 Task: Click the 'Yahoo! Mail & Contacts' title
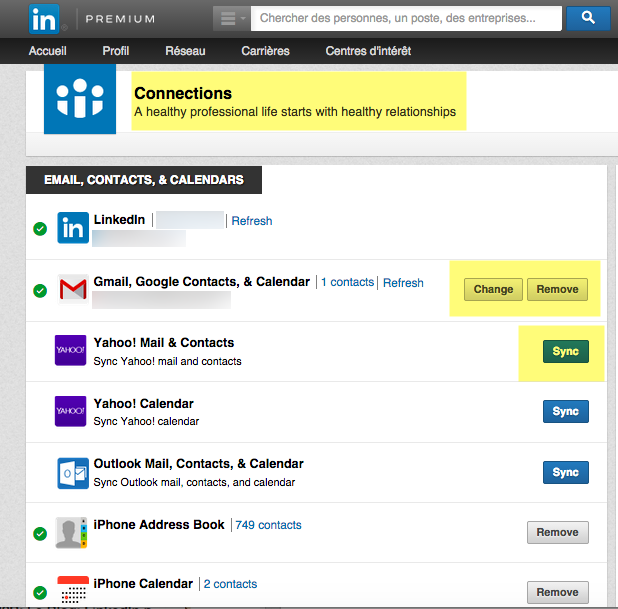(164, 343)
